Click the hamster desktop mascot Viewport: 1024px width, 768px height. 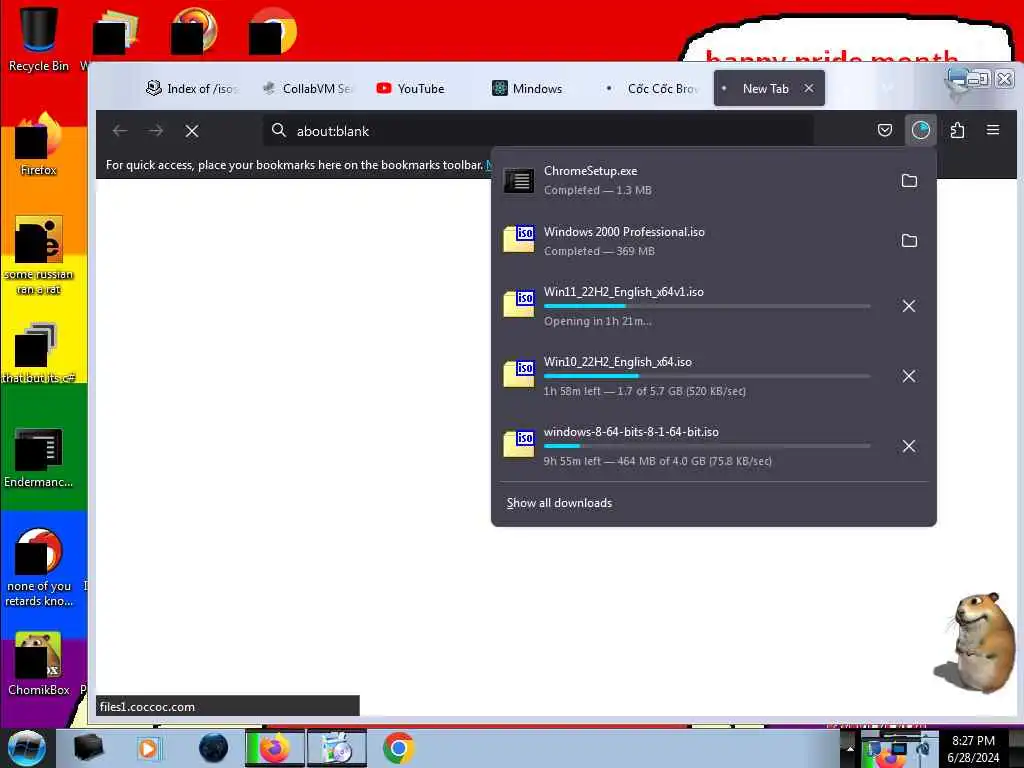click(x=976, y=641)
